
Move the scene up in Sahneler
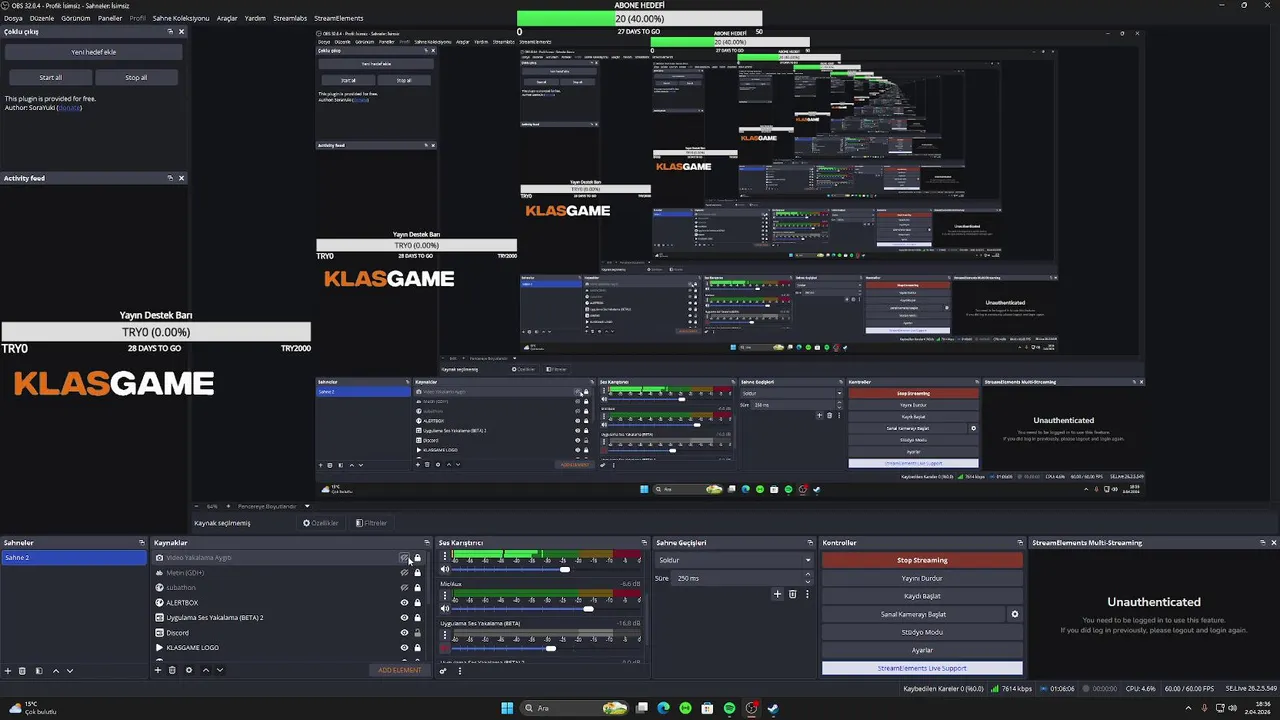coord(56,670)
